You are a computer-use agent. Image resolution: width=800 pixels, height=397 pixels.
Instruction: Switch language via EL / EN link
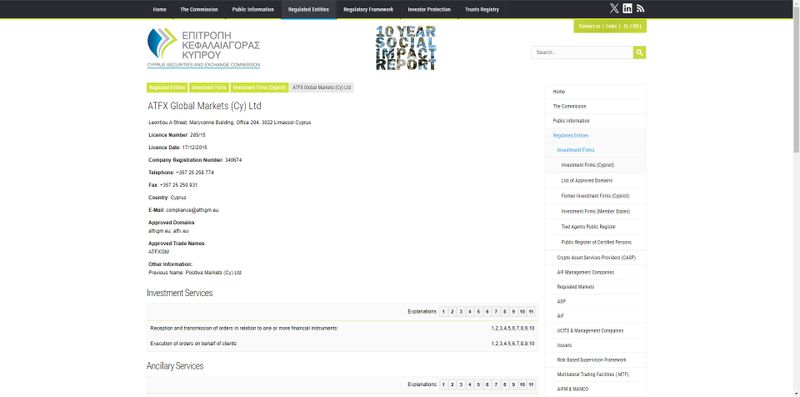632,26
